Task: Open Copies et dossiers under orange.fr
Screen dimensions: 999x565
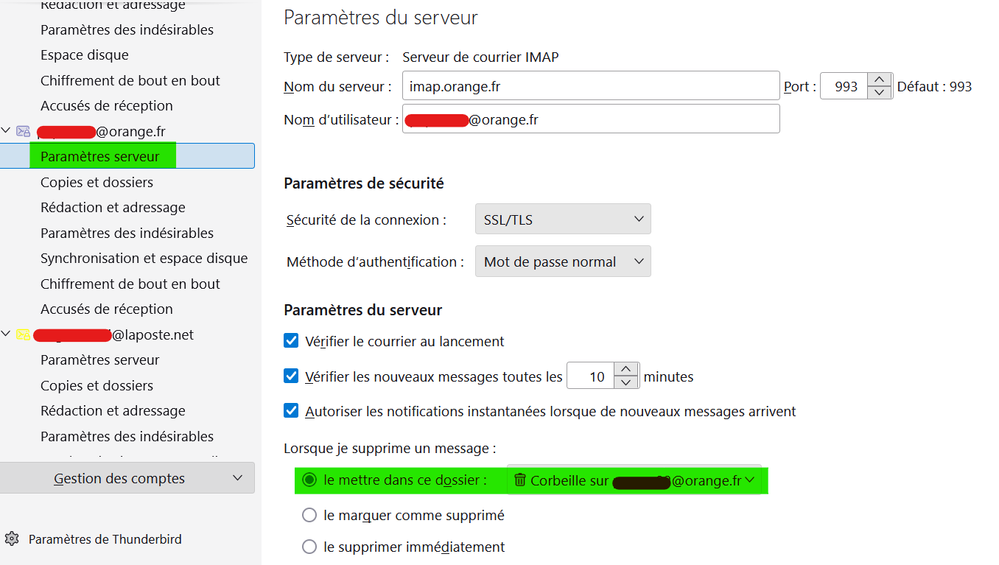Action: pos(97,182)
